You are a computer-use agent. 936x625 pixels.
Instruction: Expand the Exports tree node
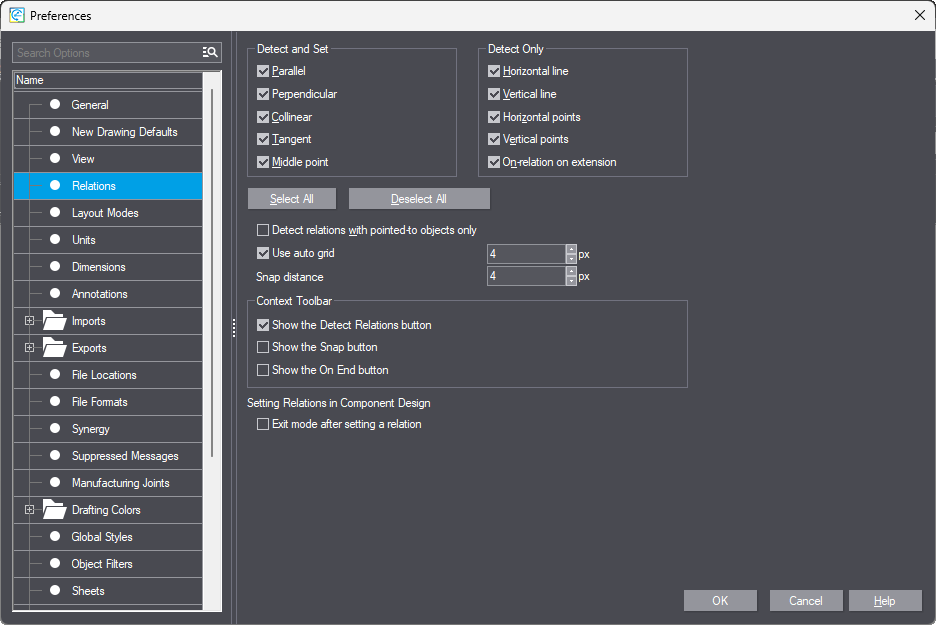(x=29, y=348)
